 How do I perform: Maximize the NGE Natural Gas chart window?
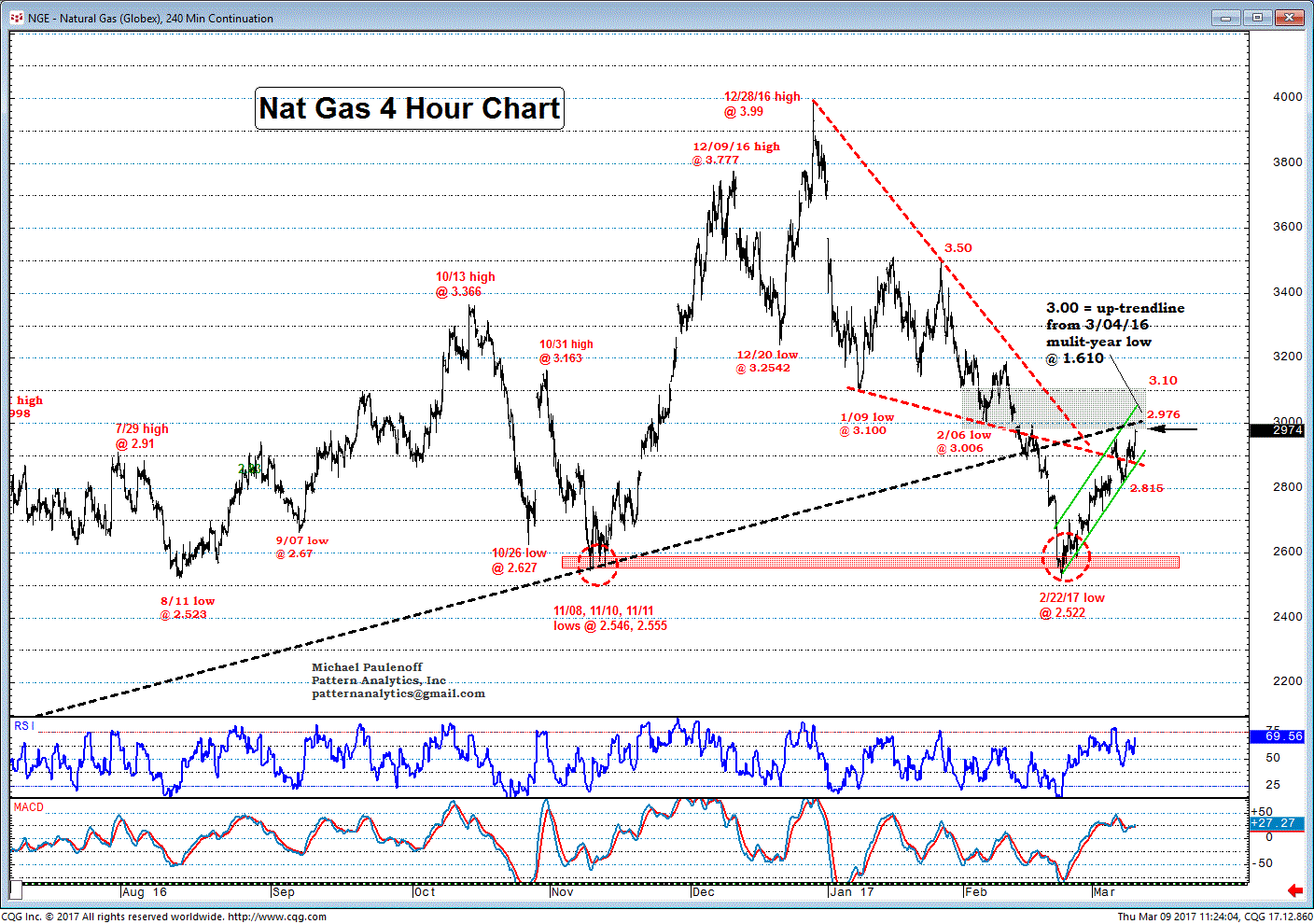pos(1257,17)
